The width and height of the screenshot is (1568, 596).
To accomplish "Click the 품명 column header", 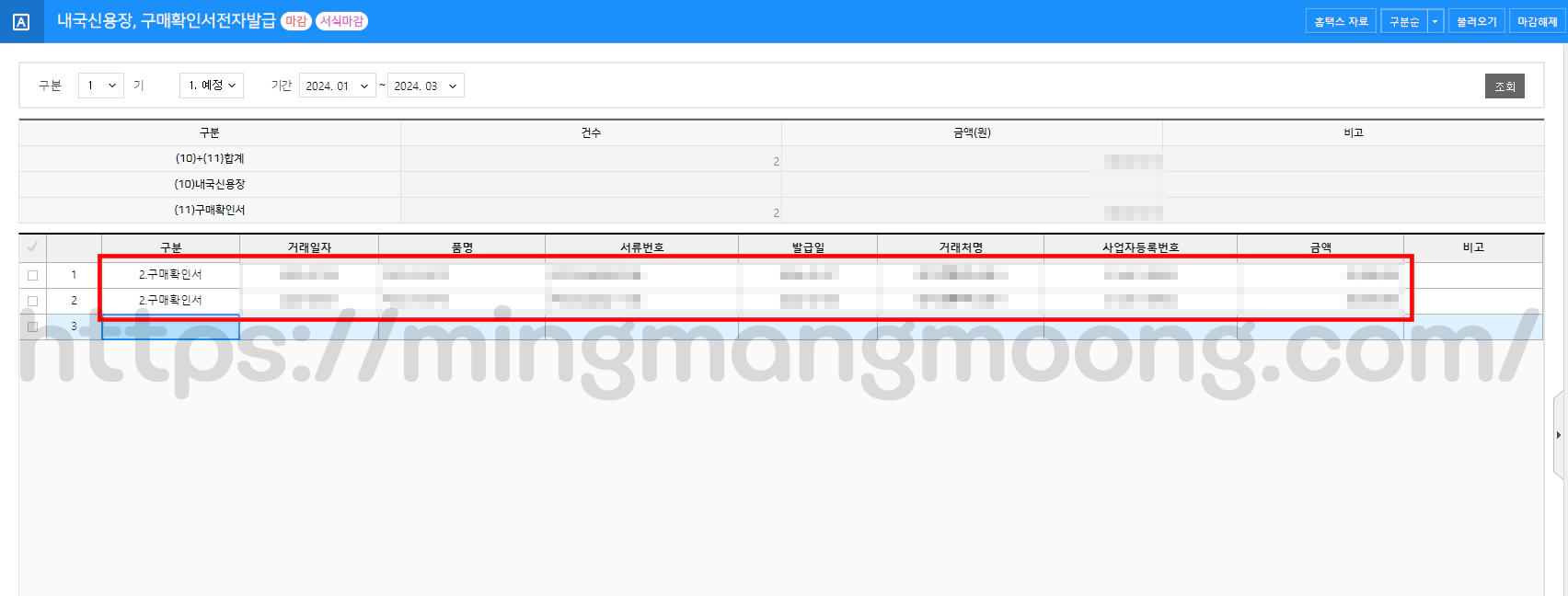I will coord(462,247).
